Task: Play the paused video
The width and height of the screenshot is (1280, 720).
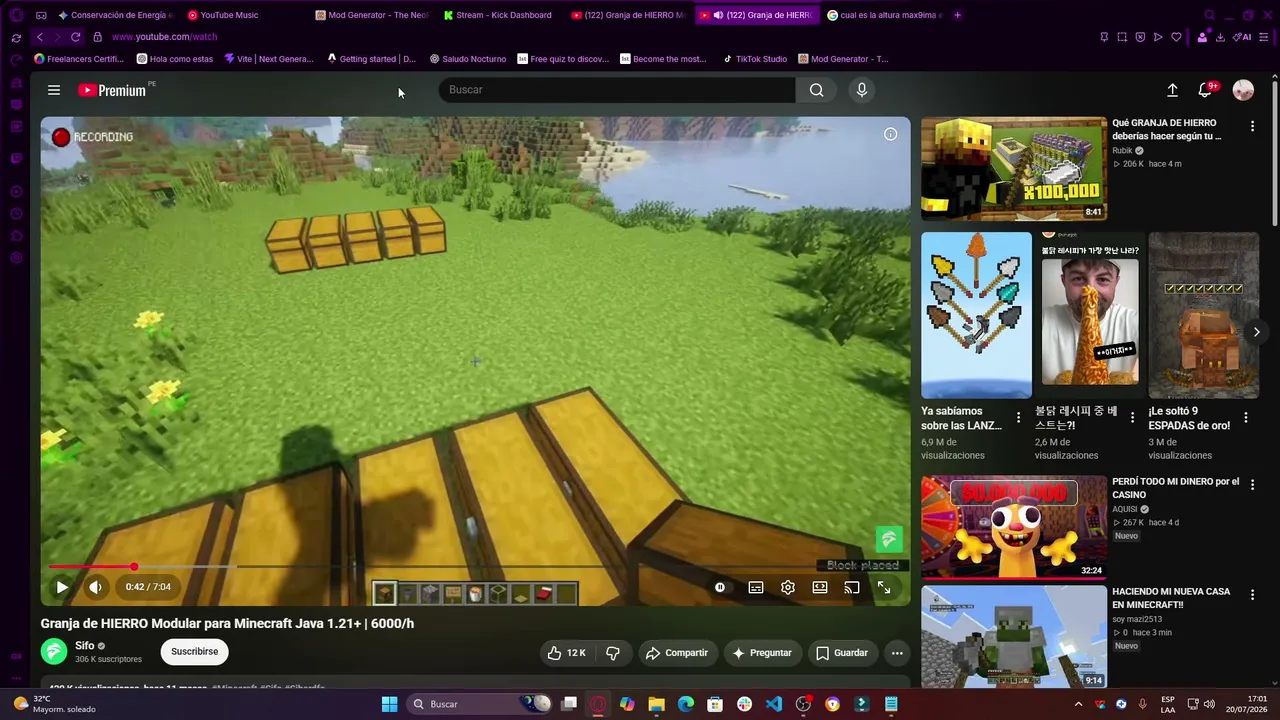Action: click(x=62, y=587)
